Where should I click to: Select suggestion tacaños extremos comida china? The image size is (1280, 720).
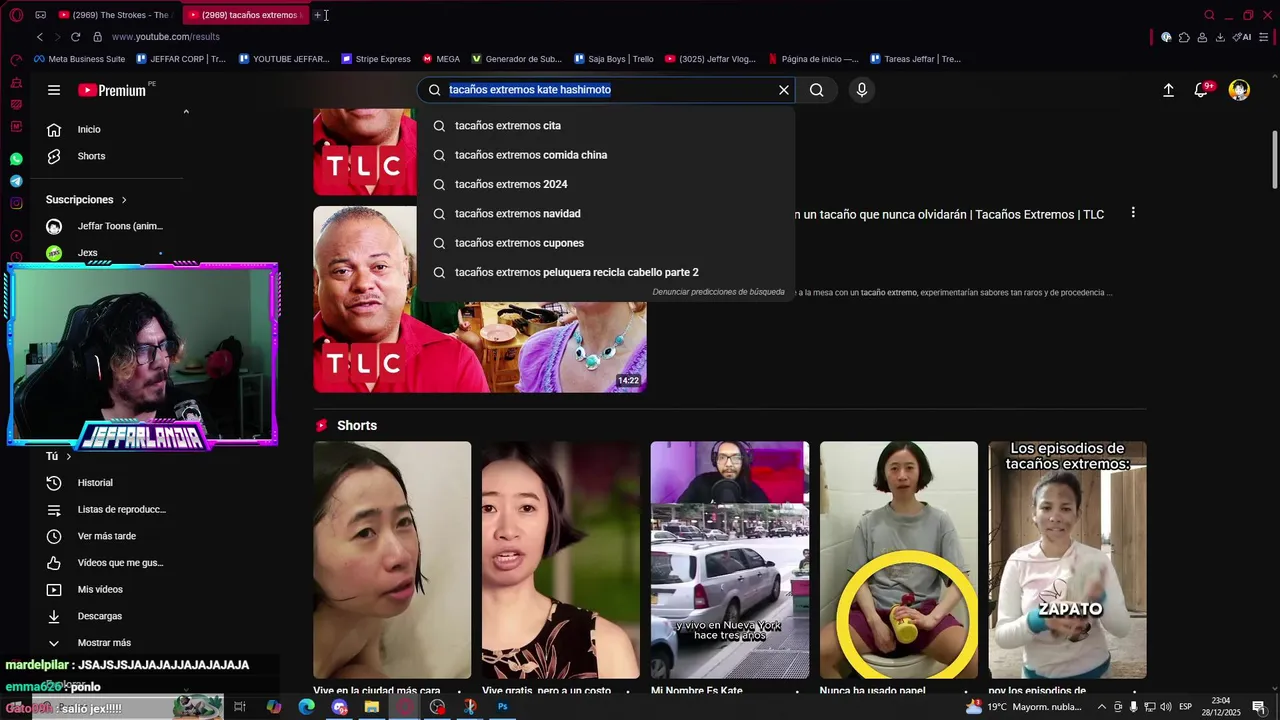coord(606,155)
